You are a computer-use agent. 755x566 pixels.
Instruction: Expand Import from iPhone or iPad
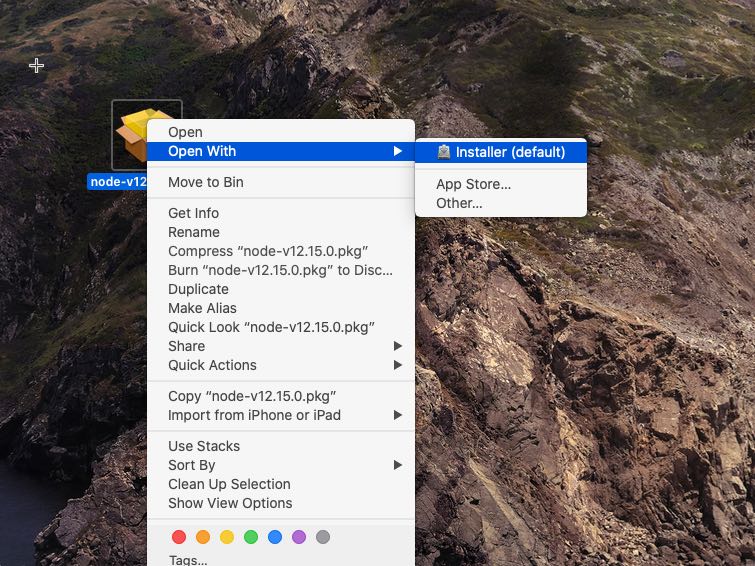point(281,415)
